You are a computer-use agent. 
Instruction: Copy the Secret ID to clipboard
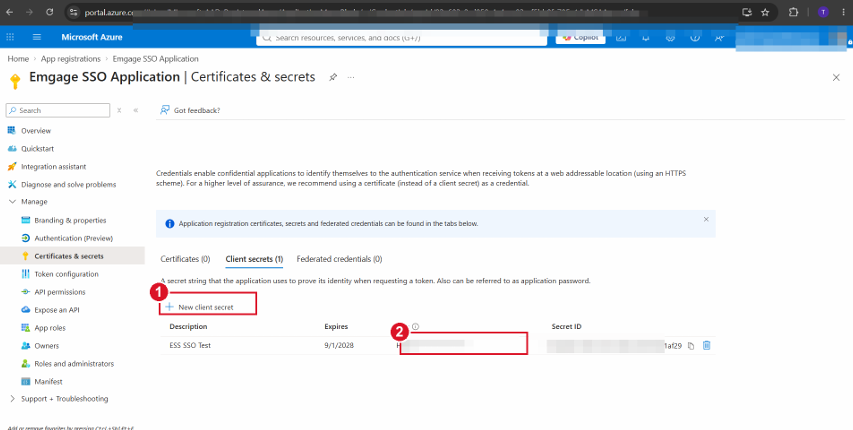click(x=691, y=346)
